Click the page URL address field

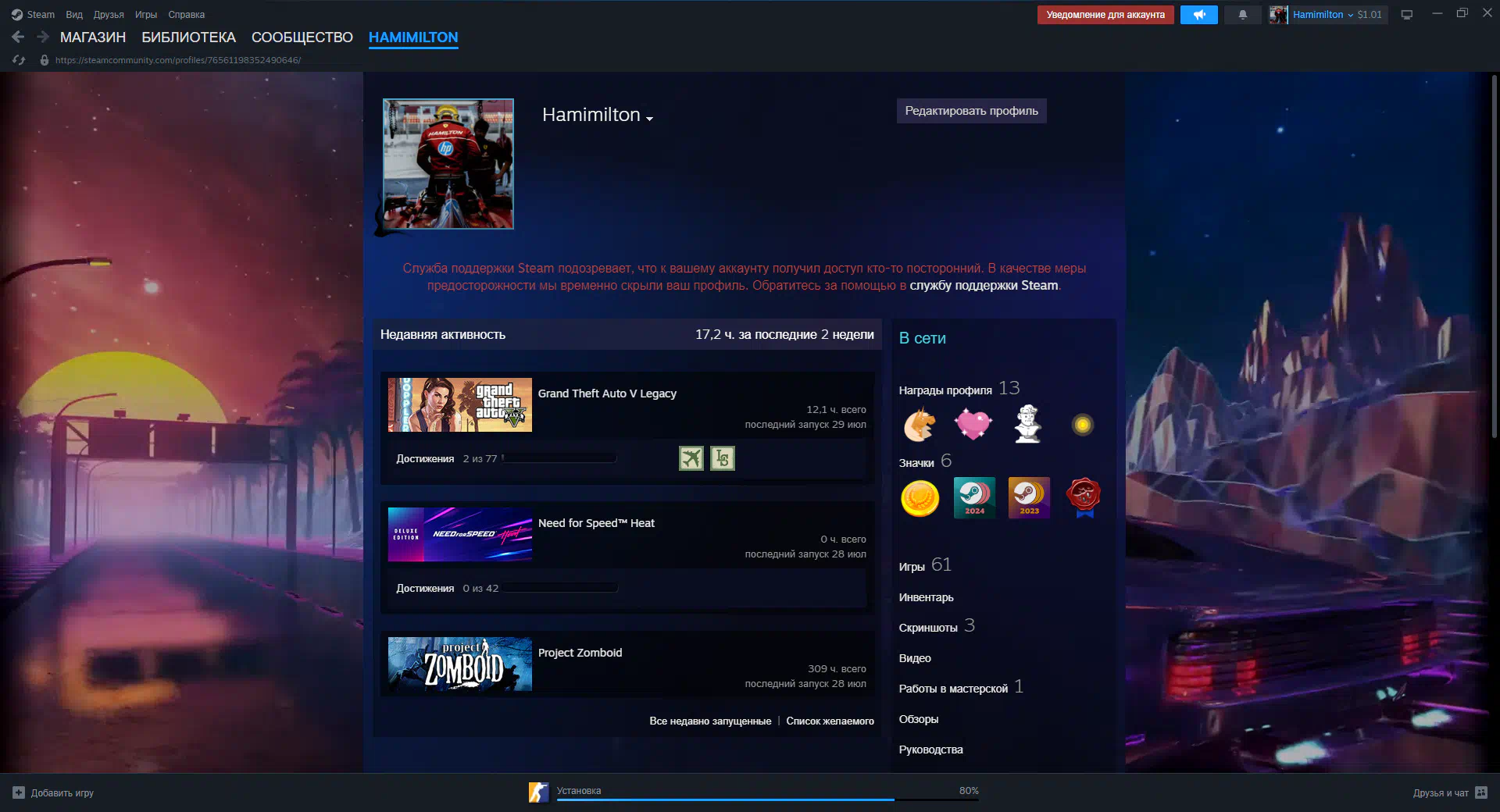[178, 60]
